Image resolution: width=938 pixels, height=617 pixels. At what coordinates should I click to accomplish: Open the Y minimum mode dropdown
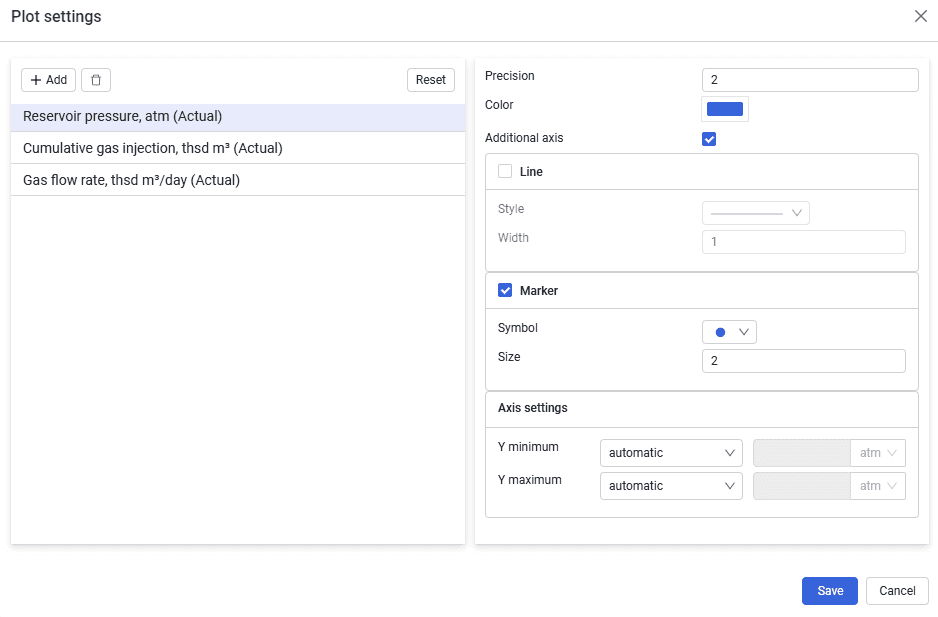tap(671, 453)
